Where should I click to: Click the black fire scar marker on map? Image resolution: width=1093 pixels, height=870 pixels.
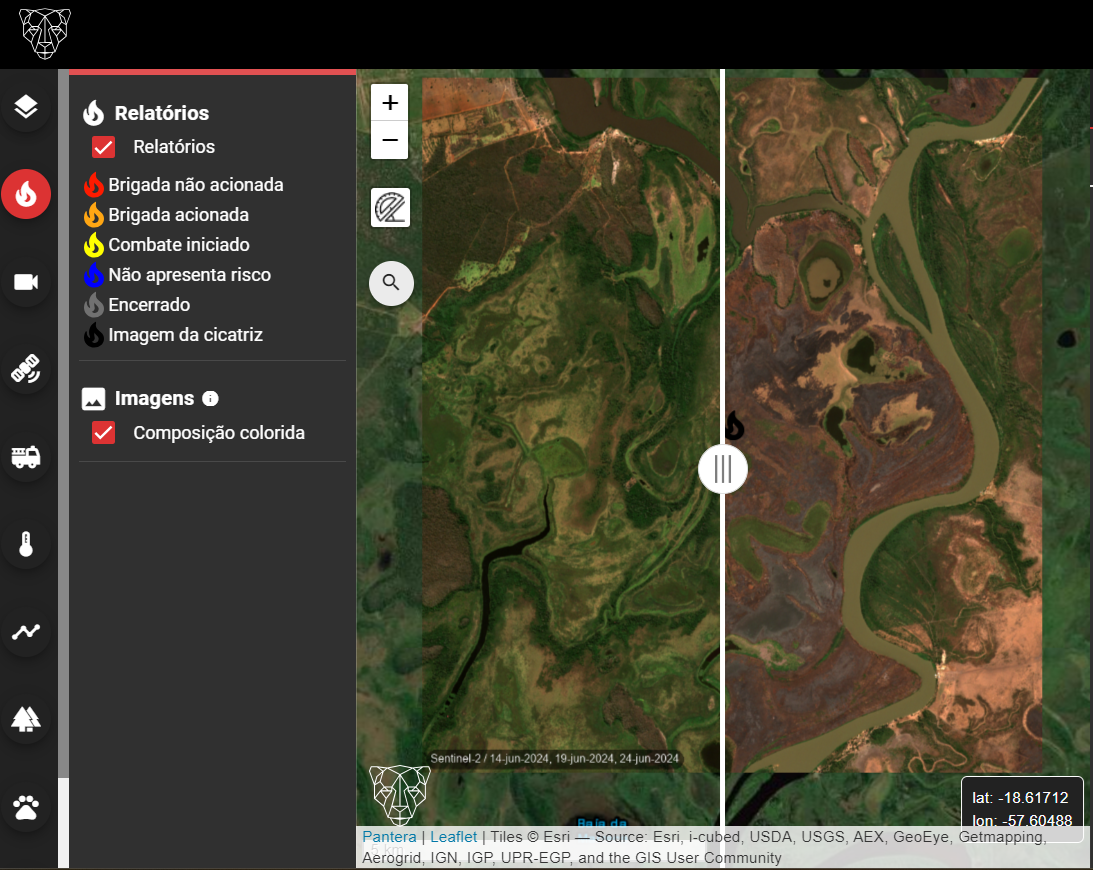click(734, 425)
